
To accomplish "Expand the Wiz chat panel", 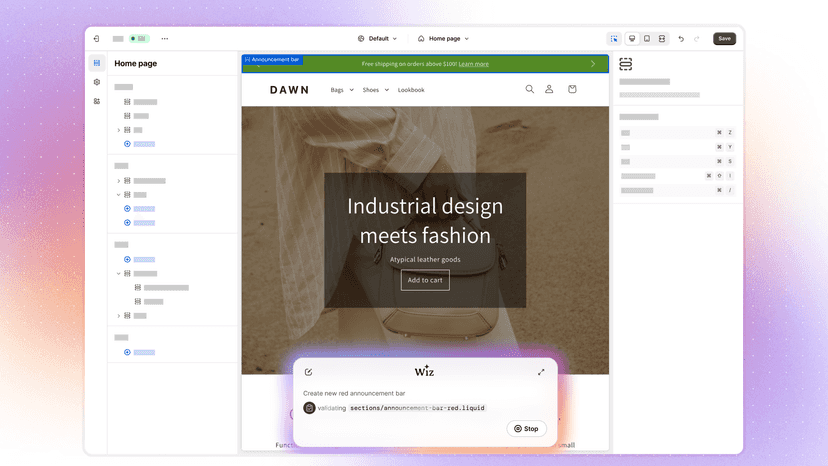I will (541, 372).
